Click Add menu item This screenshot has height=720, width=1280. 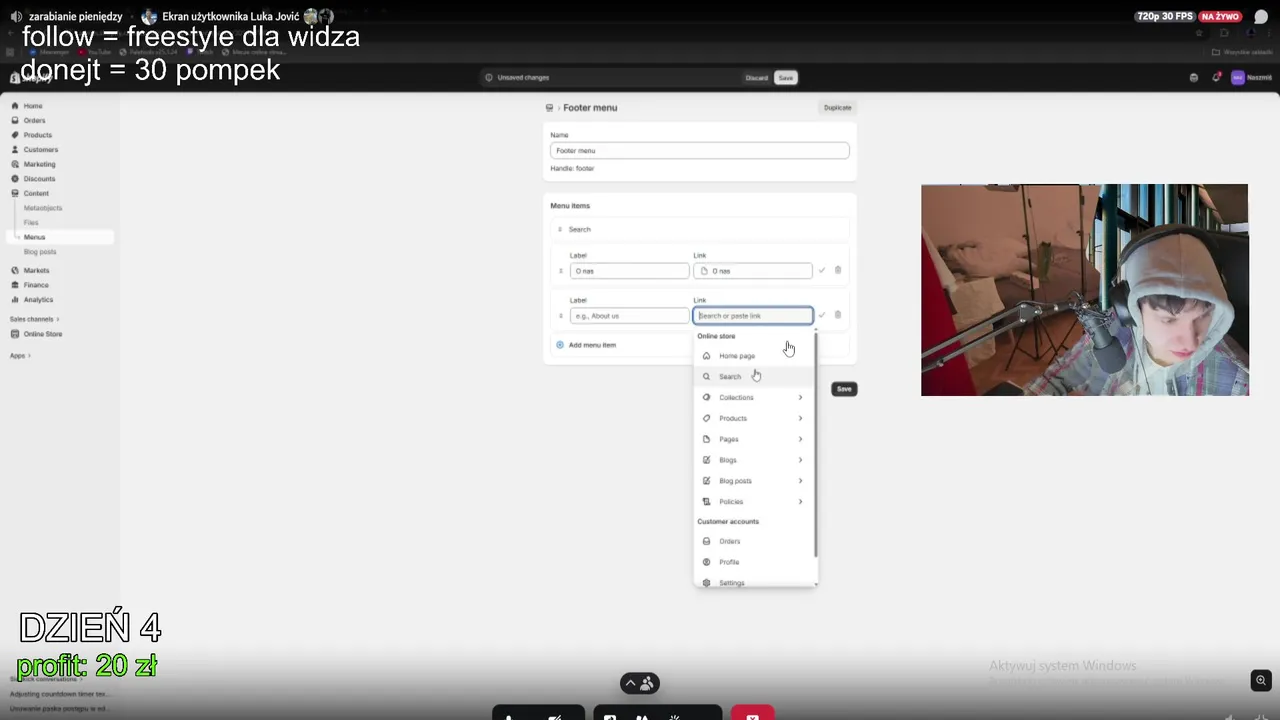[x=586, y=345]
